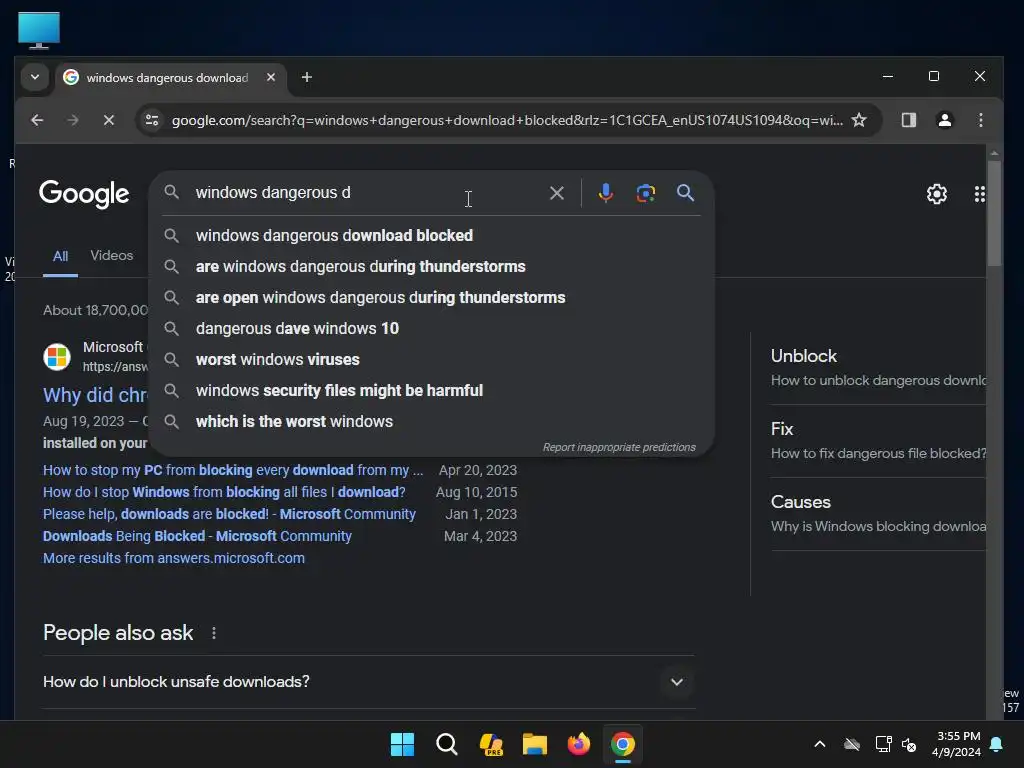The height and width of the screenshot is (768, 1024).
Task: Open the muted volume tray icon
Action: pos(908,744)
